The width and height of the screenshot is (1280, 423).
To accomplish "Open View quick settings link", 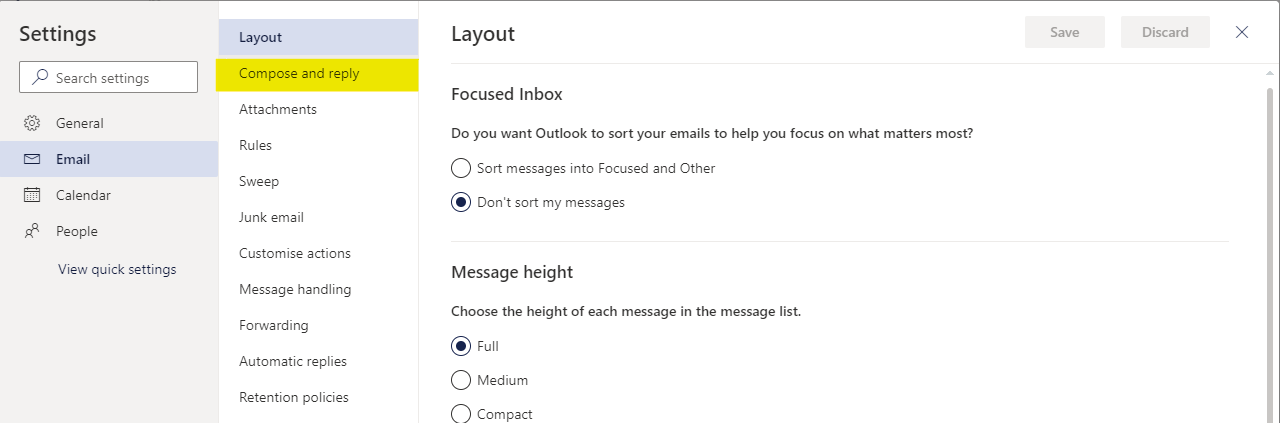I will (117, 269).
